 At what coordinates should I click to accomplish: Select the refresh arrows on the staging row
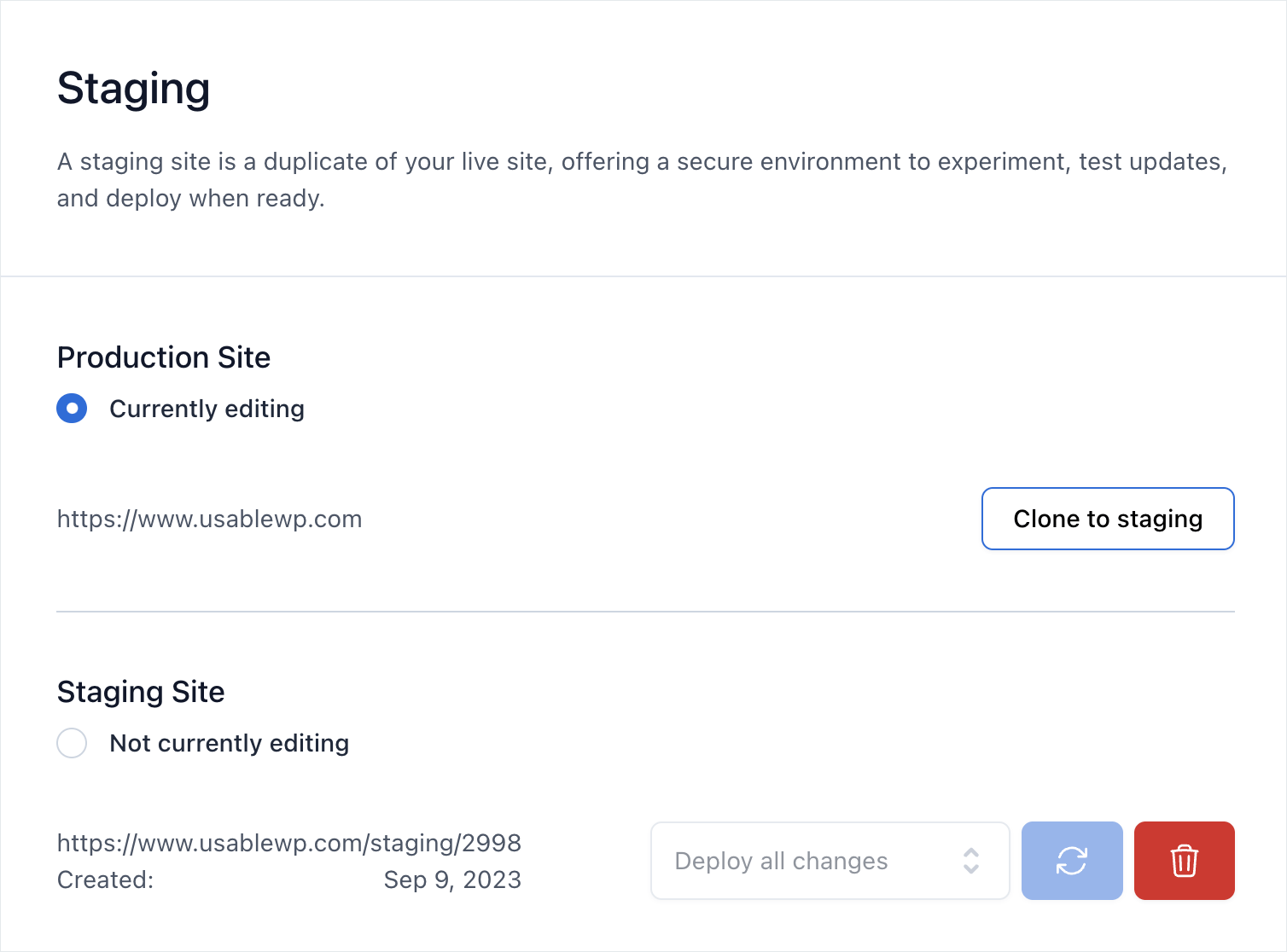tap(1072, 861)
